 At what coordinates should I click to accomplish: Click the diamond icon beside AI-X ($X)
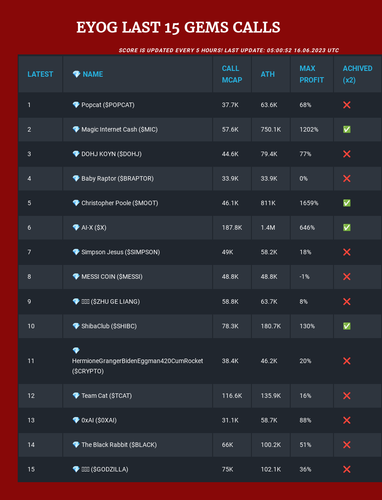[x=76, y=228]
